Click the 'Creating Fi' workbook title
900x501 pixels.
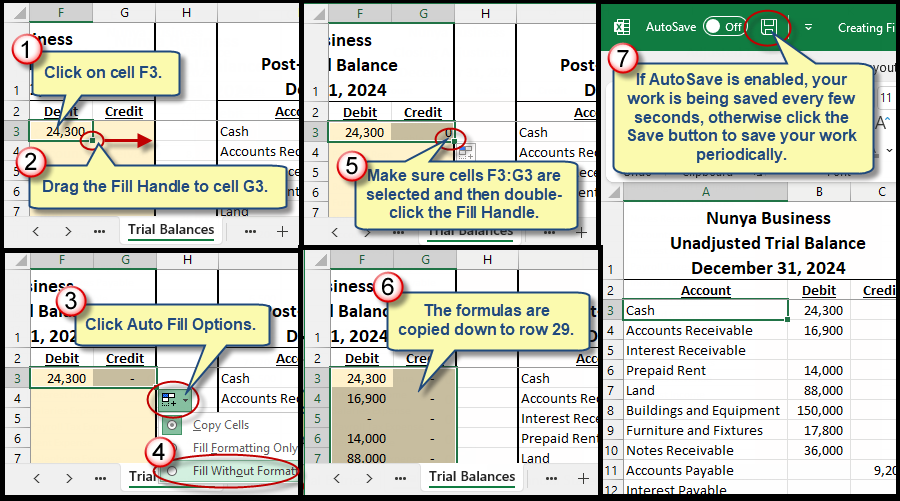866,28
